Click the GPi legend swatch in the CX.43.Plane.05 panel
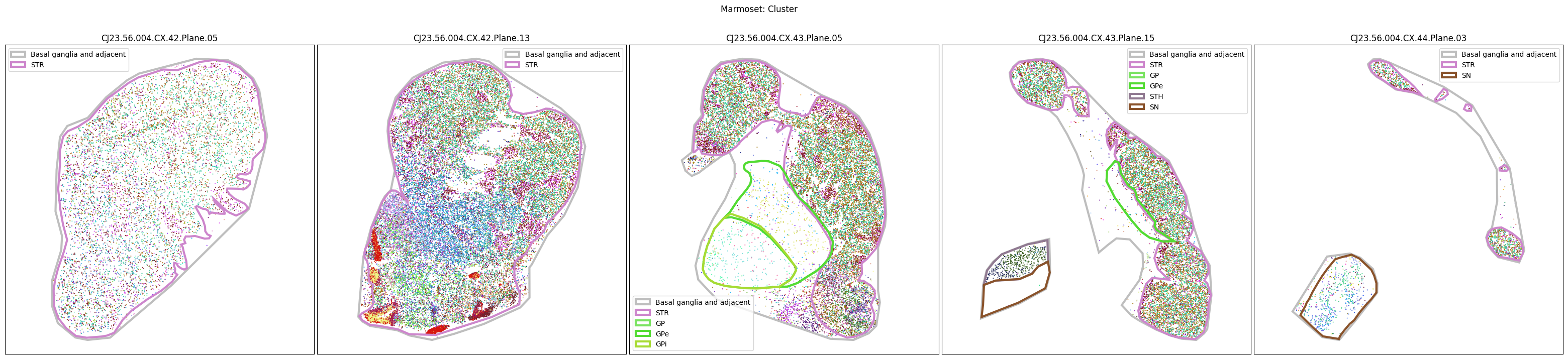This screenshot has width=1568, height=359. pos(642,344)
